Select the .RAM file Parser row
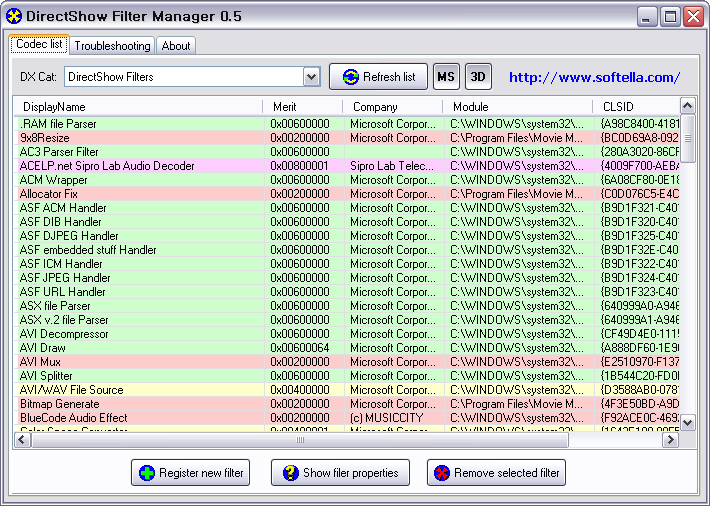Image resolution: width=710 pixels, height=506 pixels. click(x=347, y=124)
